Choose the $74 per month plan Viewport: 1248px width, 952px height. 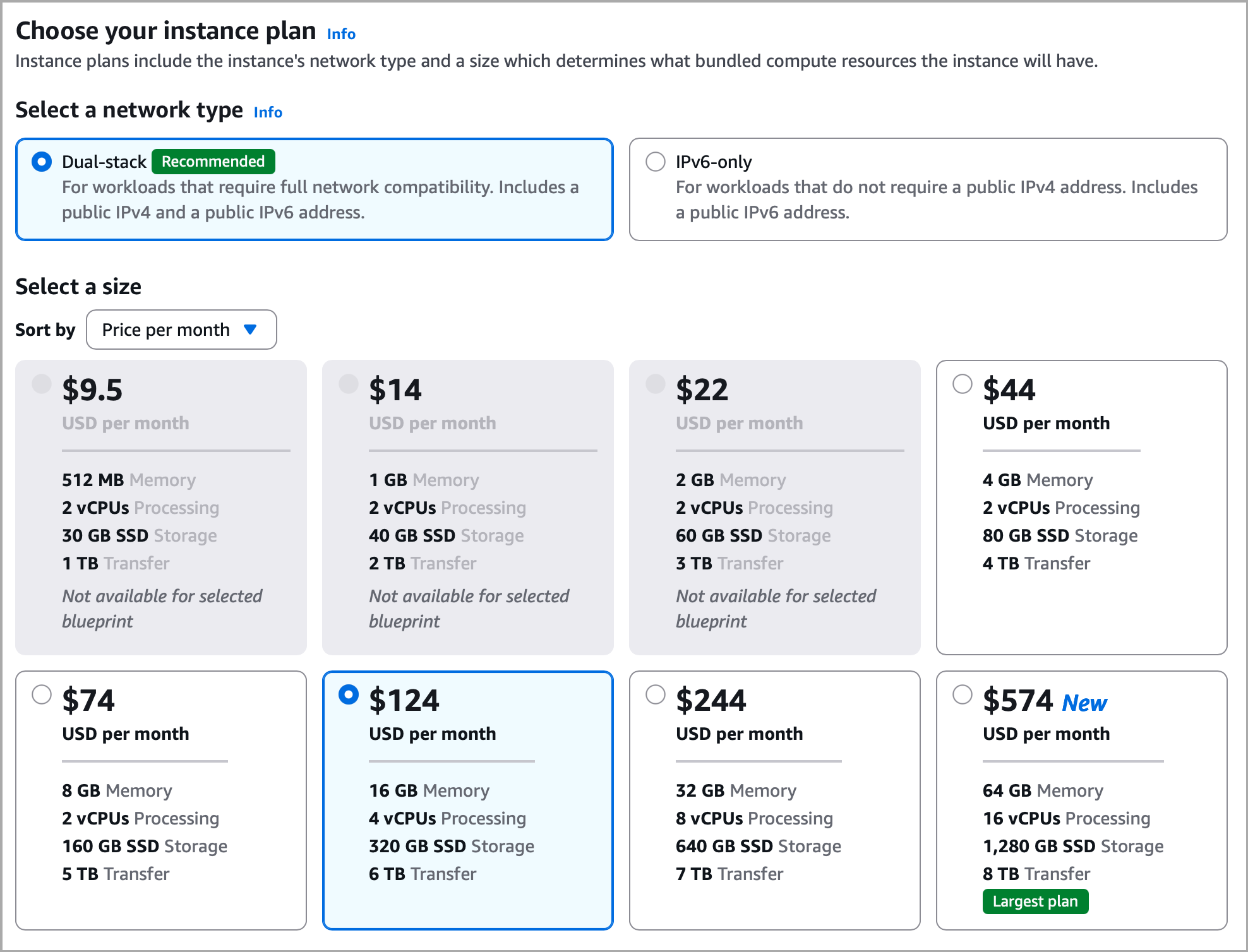[42, 694]
